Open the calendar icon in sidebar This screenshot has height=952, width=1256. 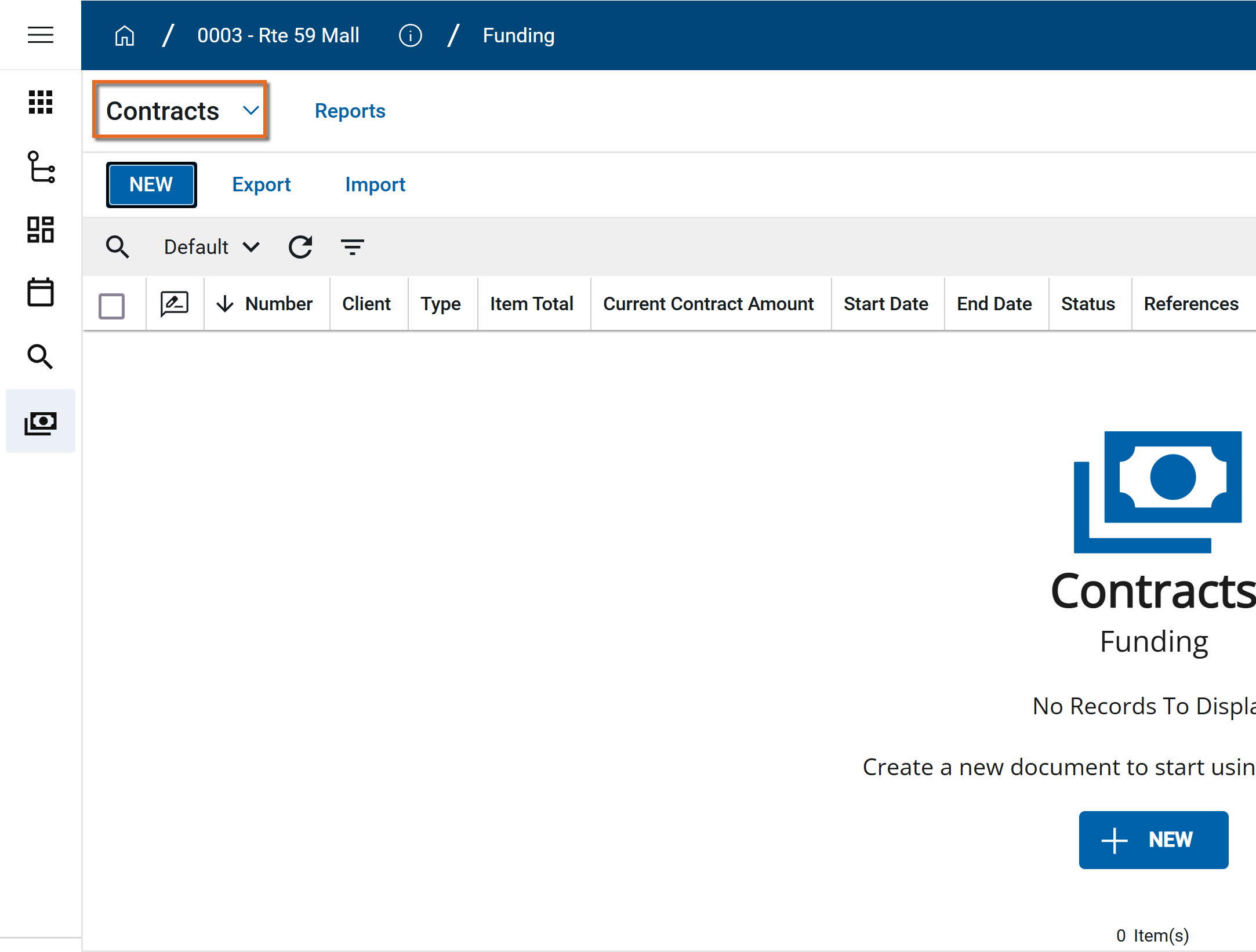(x=41, y=292)
